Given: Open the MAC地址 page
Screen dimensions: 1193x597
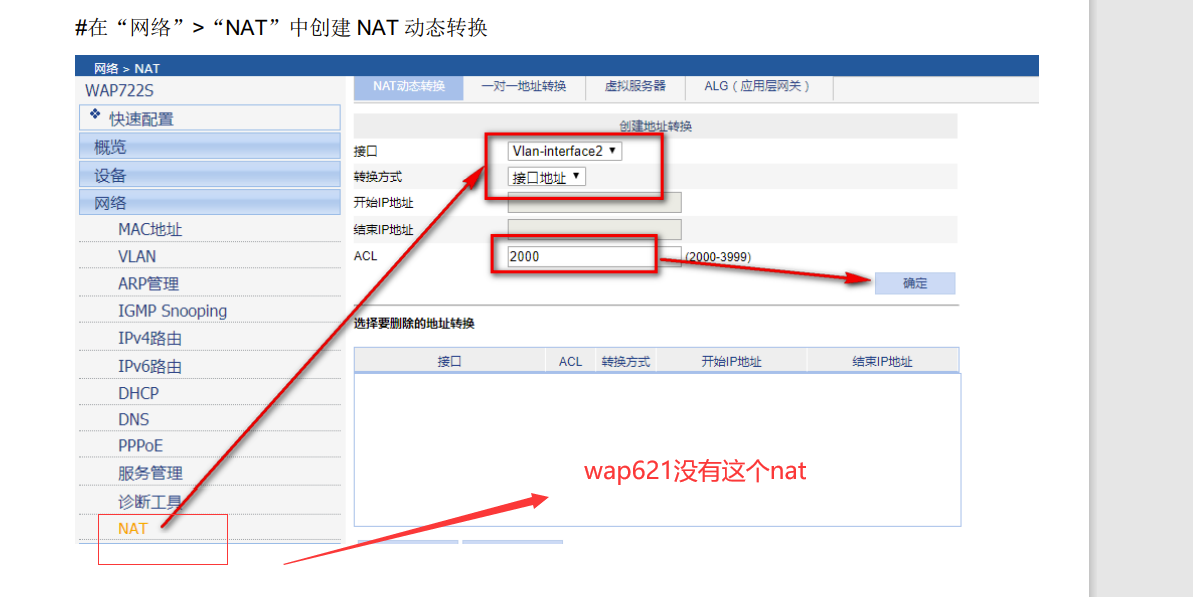Looking at the screenshot, I should [x=150, y=229].
